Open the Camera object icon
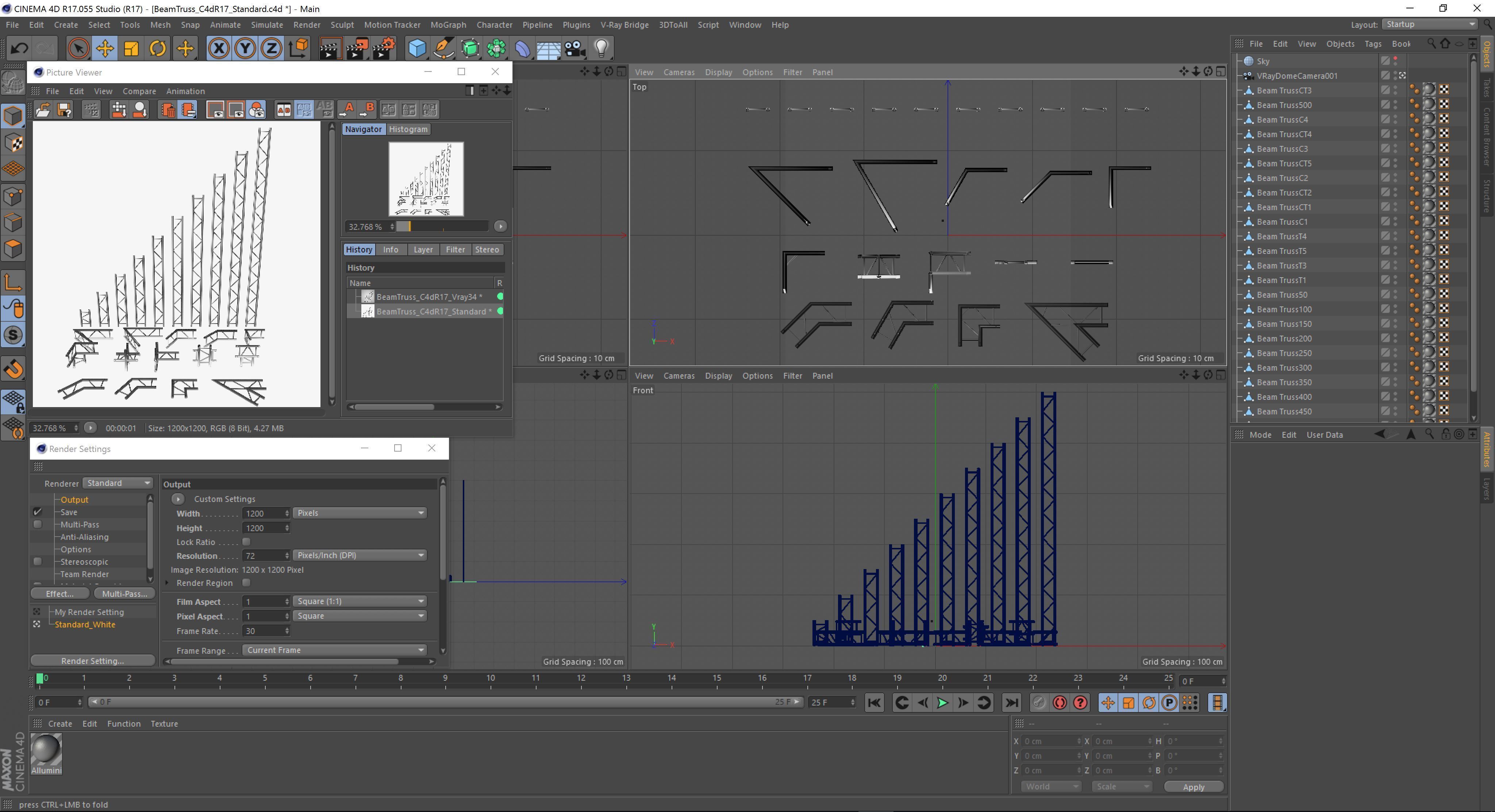The image size is (1495, 812). click(575, 48)
